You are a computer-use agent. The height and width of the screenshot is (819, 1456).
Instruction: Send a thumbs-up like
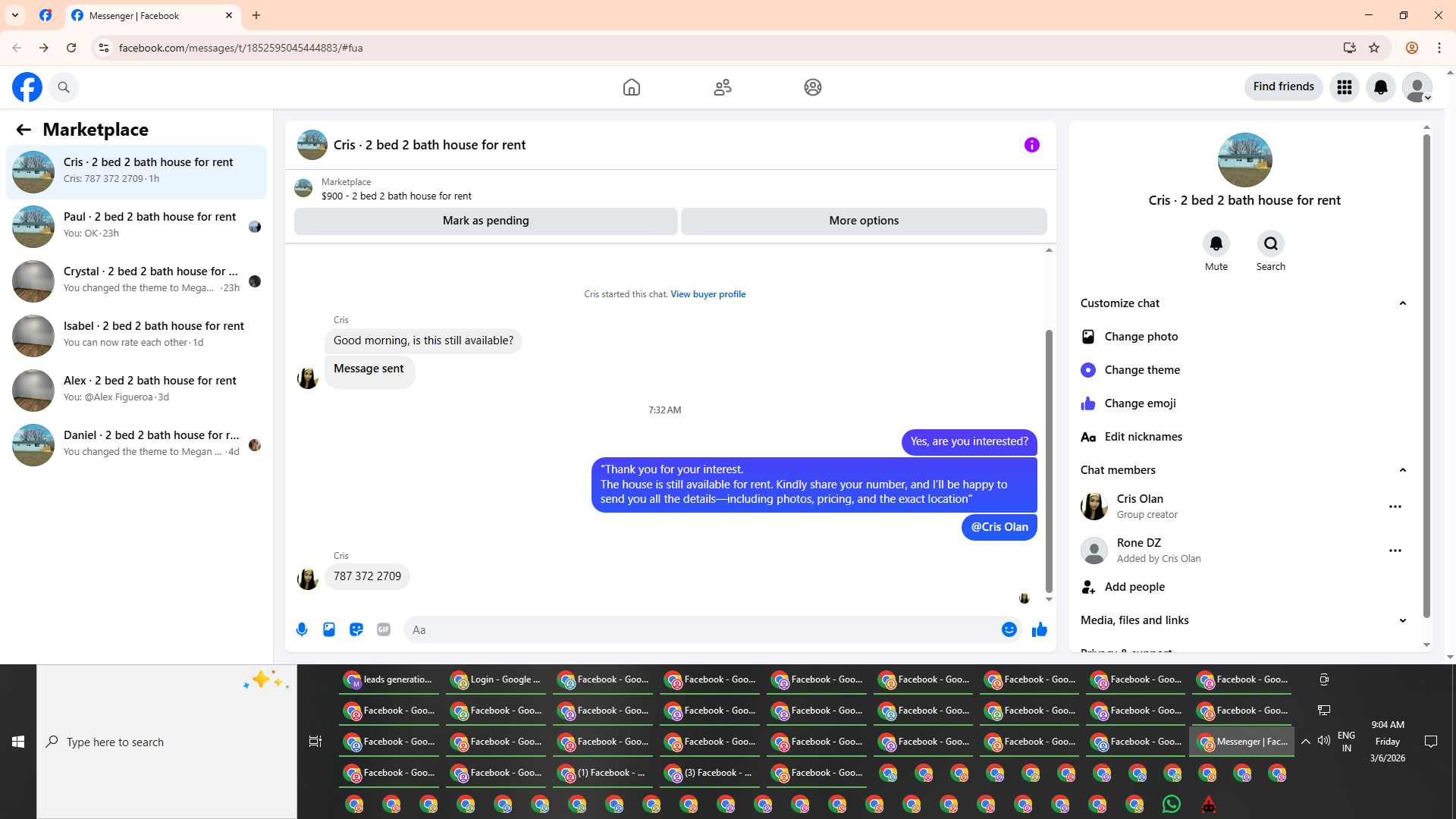[x=1040, y=629]
